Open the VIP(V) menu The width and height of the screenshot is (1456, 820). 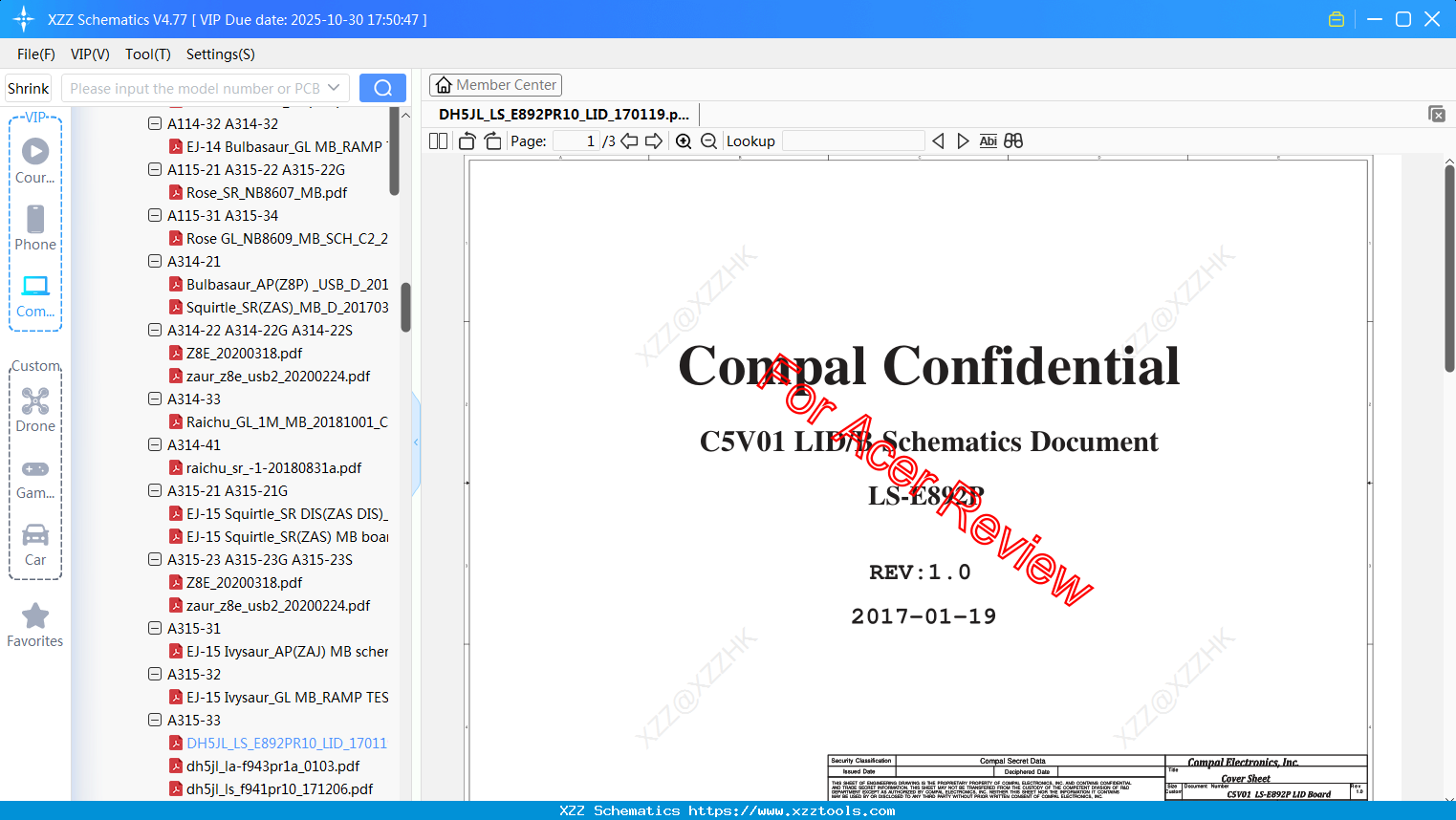[x=90, y=54]
